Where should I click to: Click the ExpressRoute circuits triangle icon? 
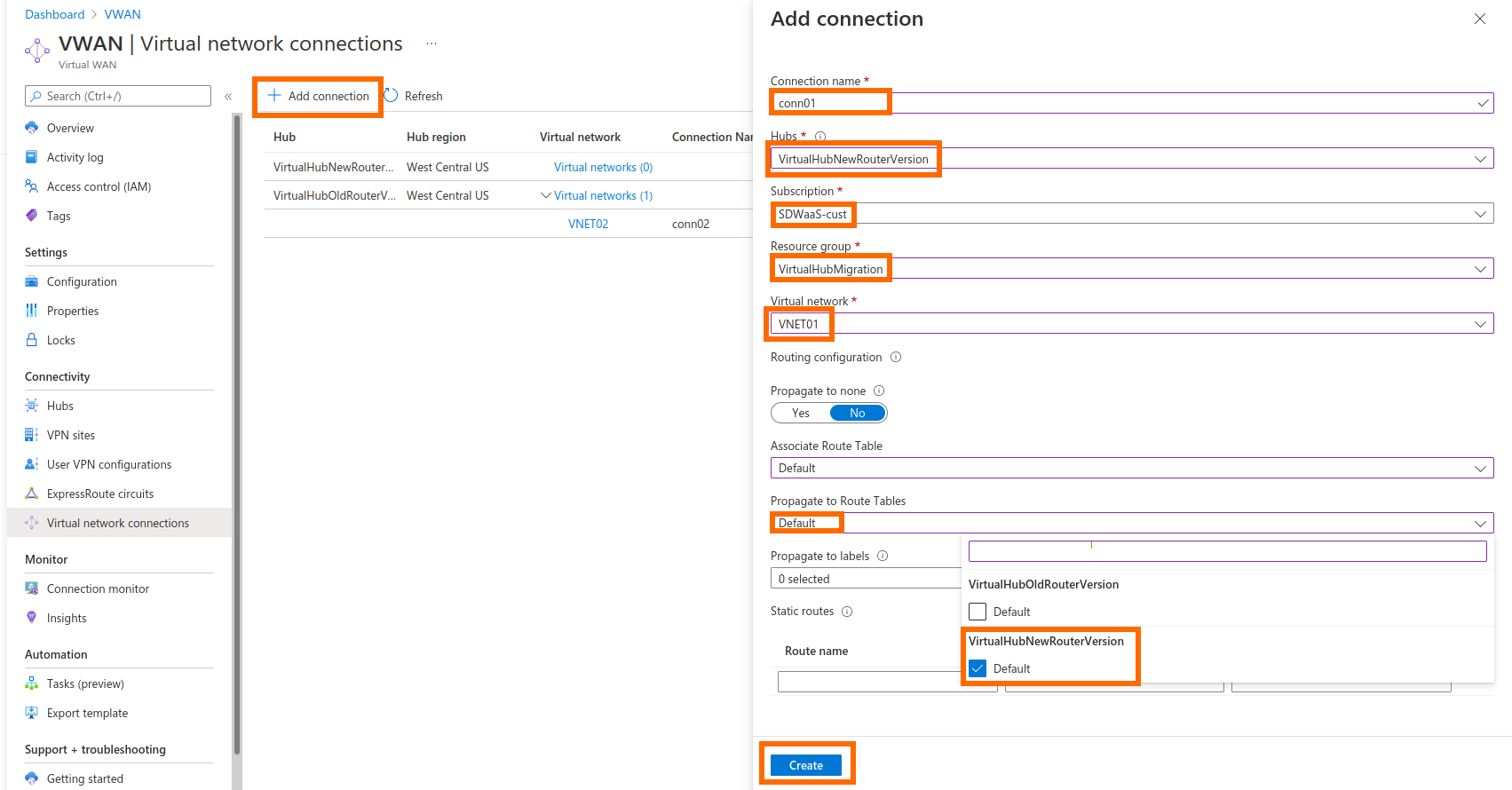32,494
